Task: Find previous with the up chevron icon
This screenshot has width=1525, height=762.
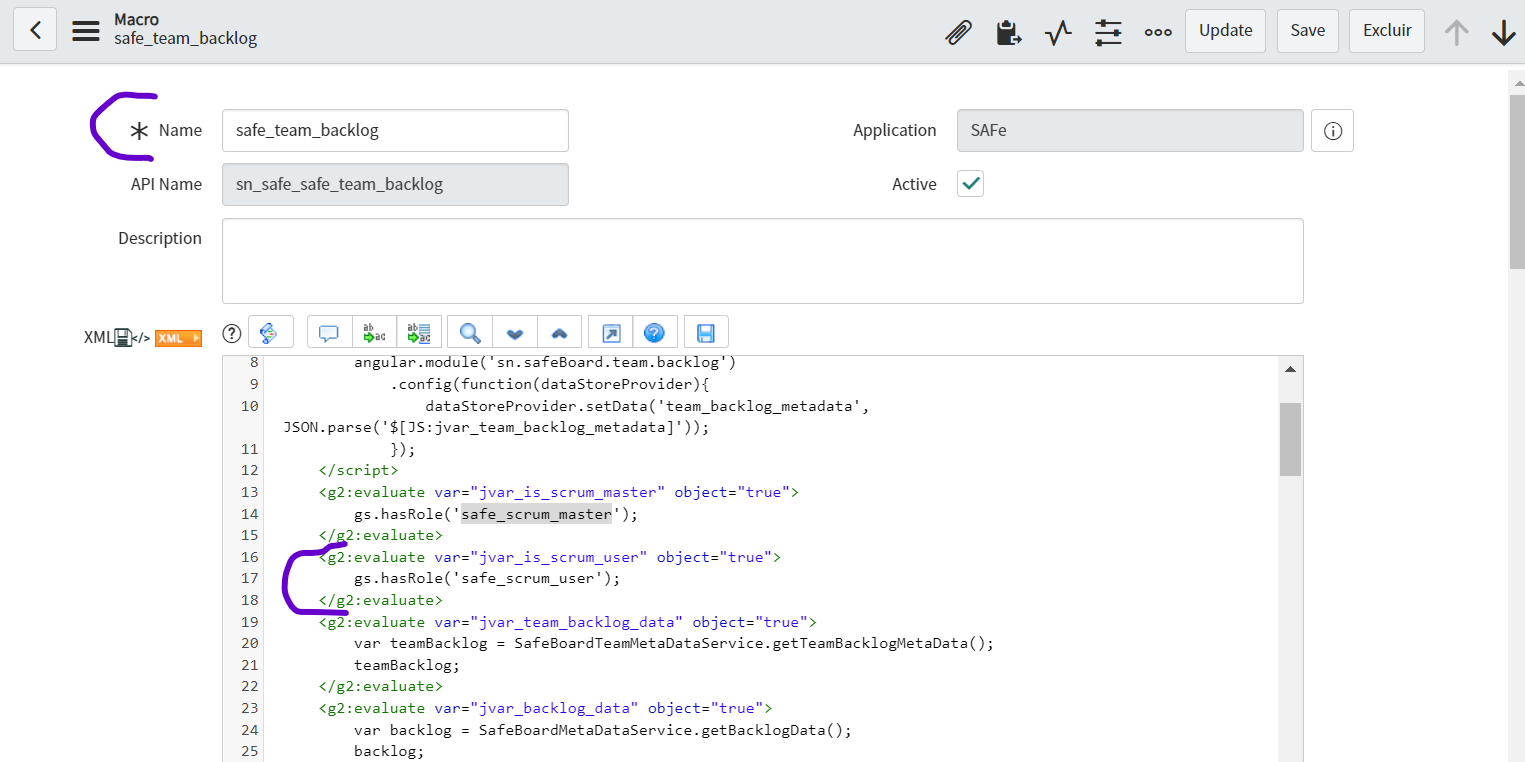Action: click(x=559, y=332)
